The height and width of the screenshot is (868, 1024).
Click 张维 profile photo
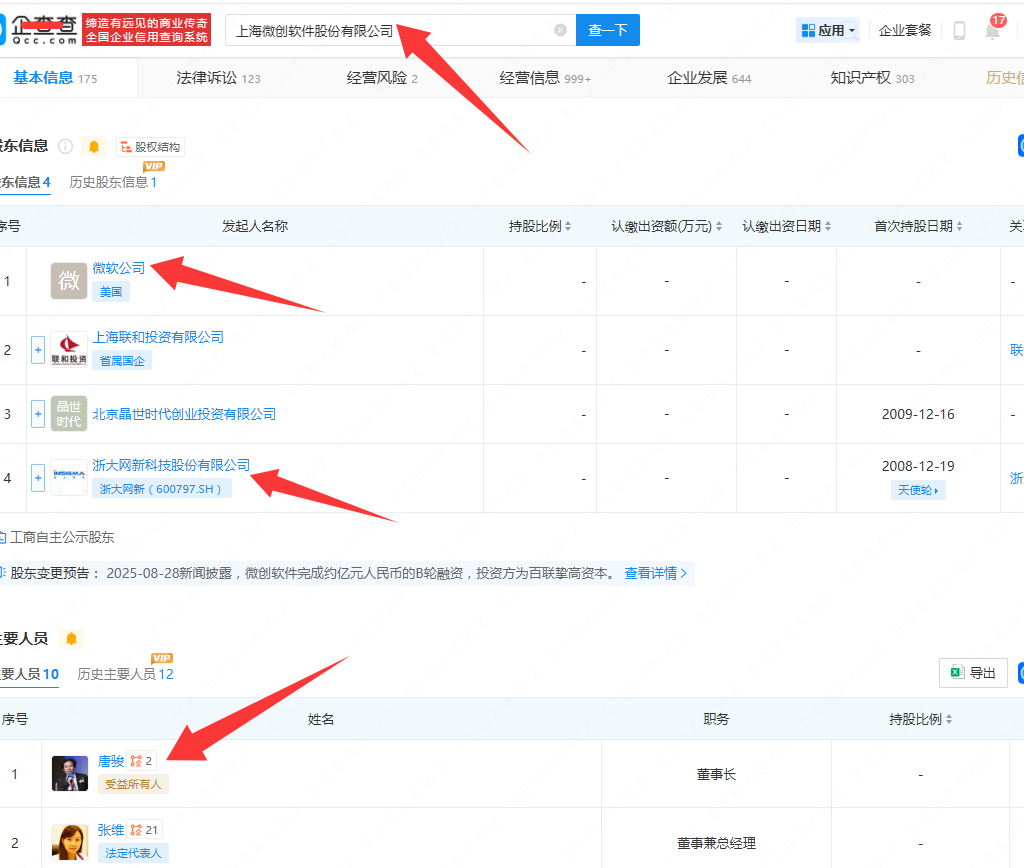tap(70, 843)
